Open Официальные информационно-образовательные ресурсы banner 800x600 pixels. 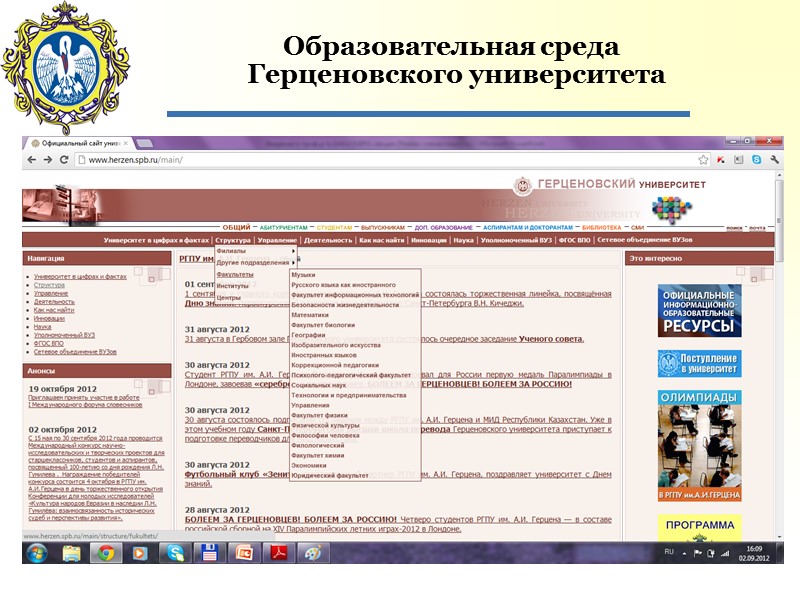pos(699,311)
